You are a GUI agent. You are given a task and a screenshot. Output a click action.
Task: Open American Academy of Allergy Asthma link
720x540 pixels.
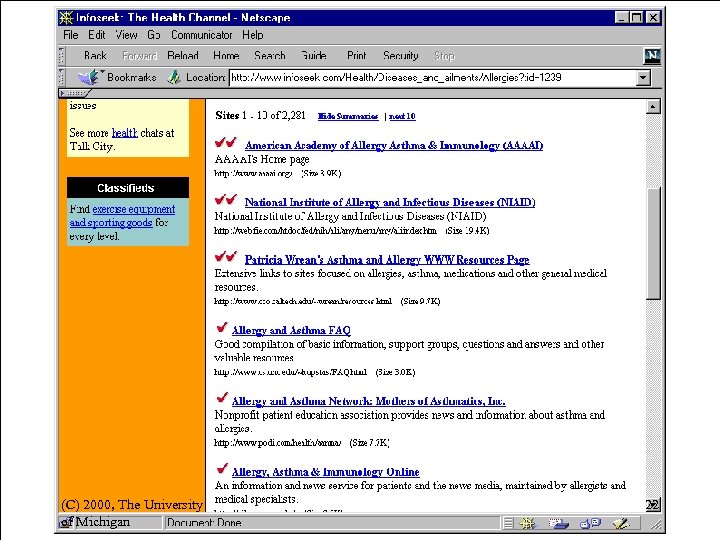tap(394, 146)
